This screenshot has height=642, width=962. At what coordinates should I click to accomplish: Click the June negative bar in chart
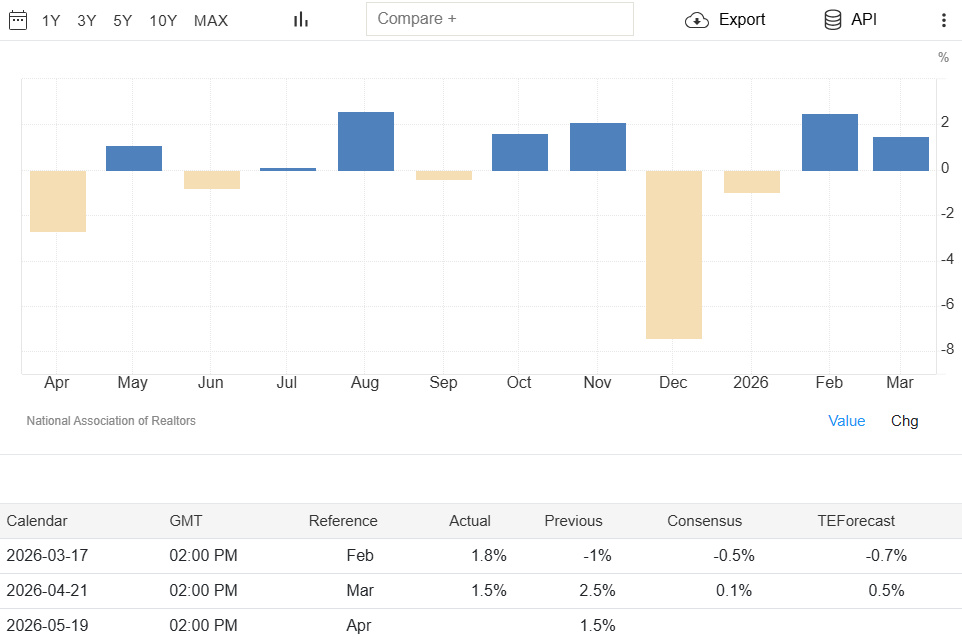tap(212, 180)
